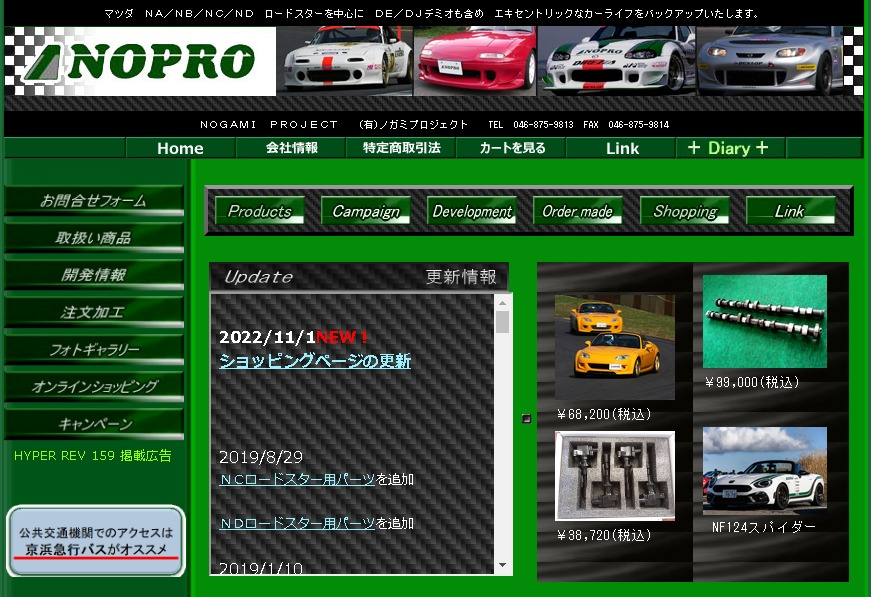
Task: Click the Update panel scrollbar down arrow
Action: point(502,565)
